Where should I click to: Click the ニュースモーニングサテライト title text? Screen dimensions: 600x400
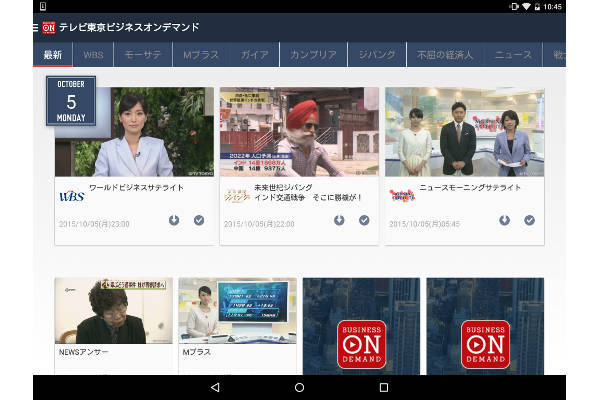coord(470,188)
